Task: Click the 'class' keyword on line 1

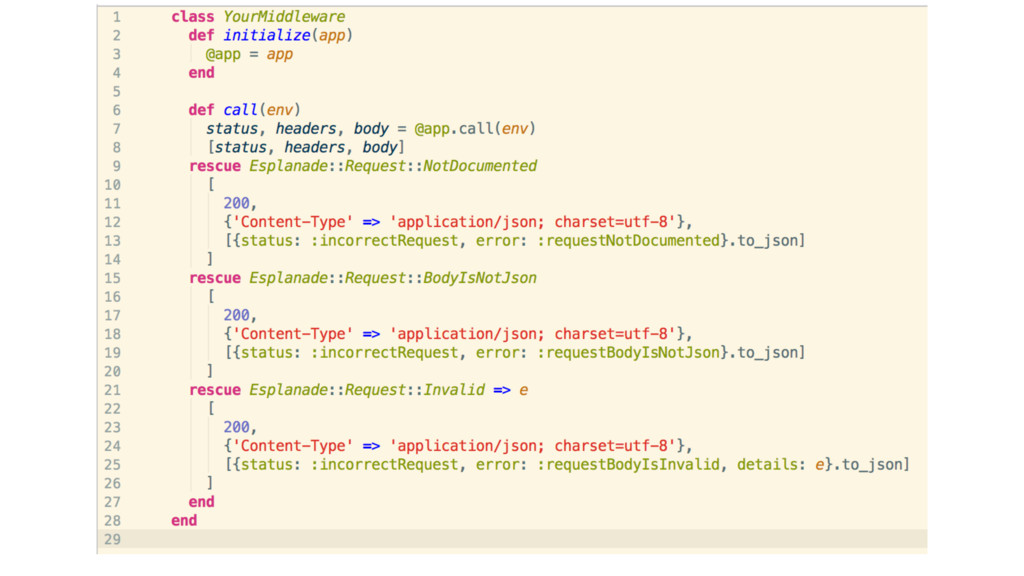Action: [x=193, y=17]
